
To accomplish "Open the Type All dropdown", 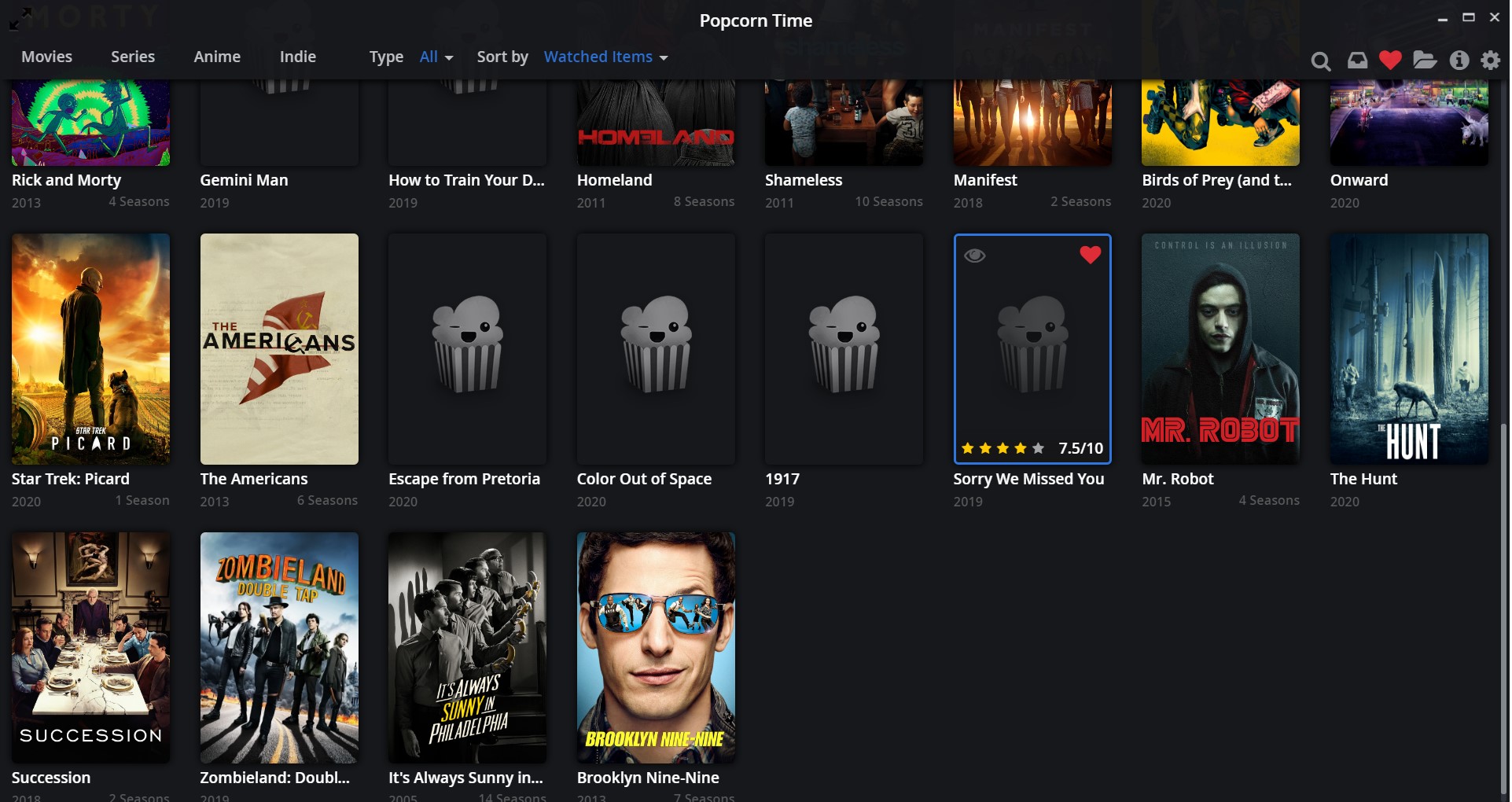I will coord(436,57).
